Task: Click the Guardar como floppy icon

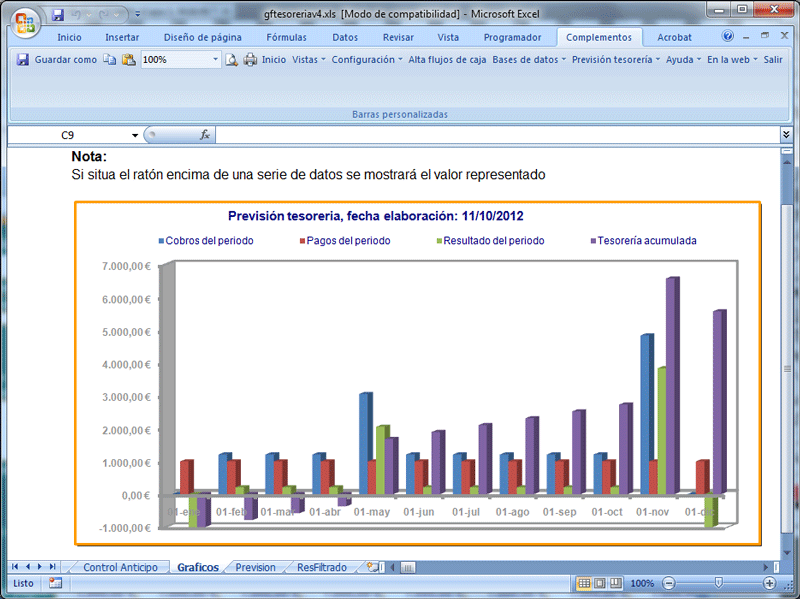Action: [22, 60]
